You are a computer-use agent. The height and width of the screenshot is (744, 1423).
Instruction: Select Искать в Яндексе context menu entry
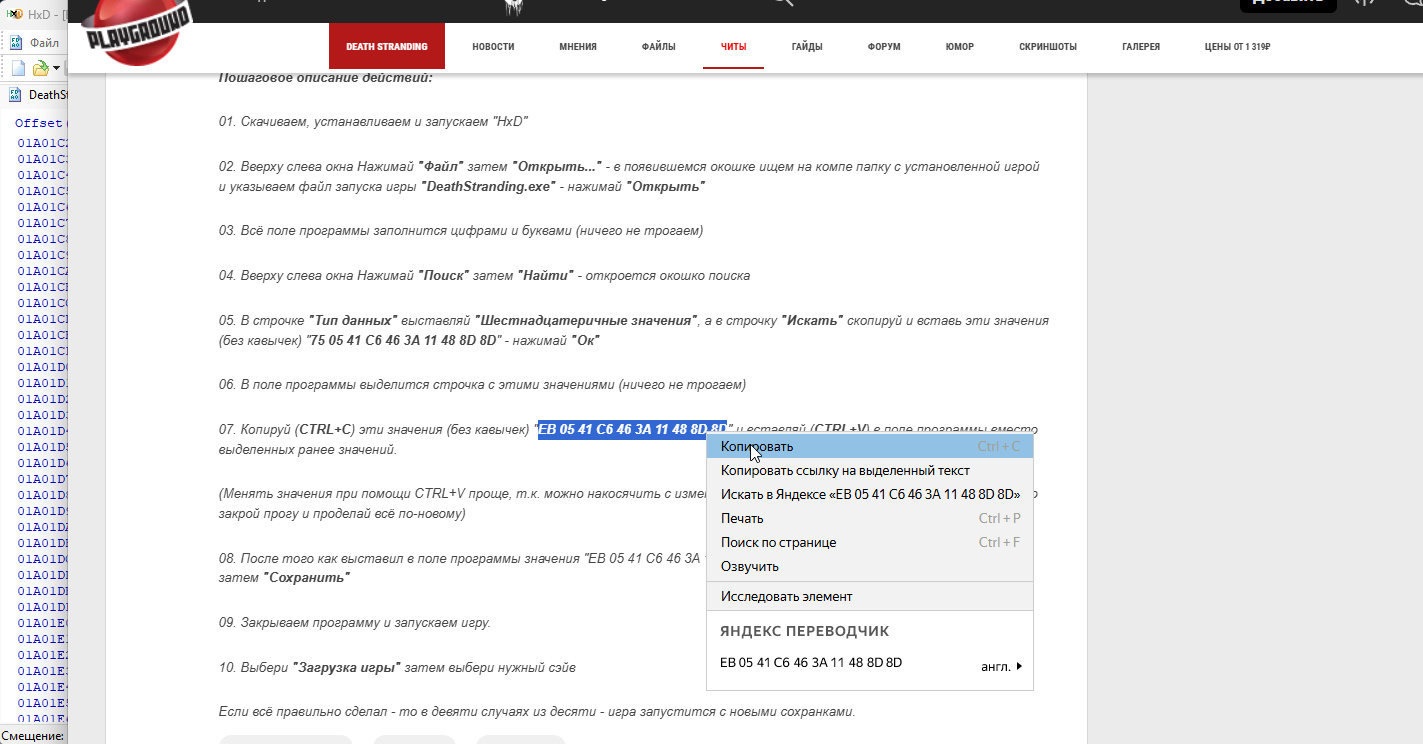click(870, 494)
